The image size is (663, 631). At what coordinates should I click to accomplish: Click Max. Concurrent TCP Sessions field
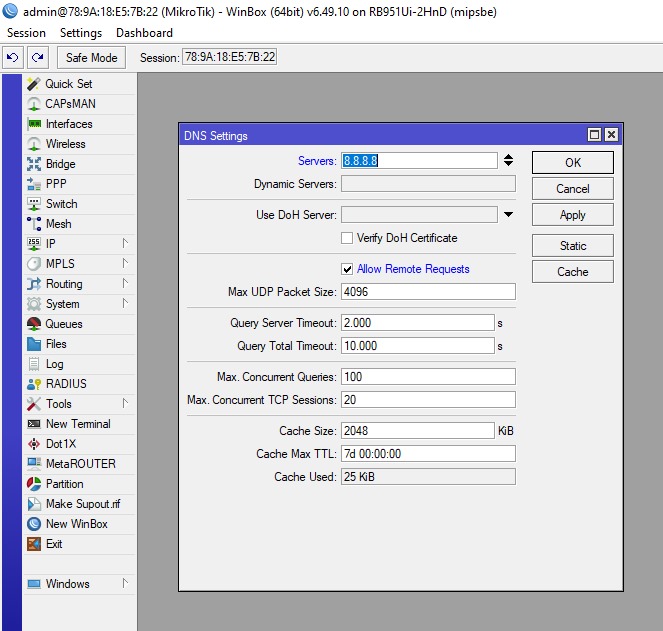click(428, 400)
